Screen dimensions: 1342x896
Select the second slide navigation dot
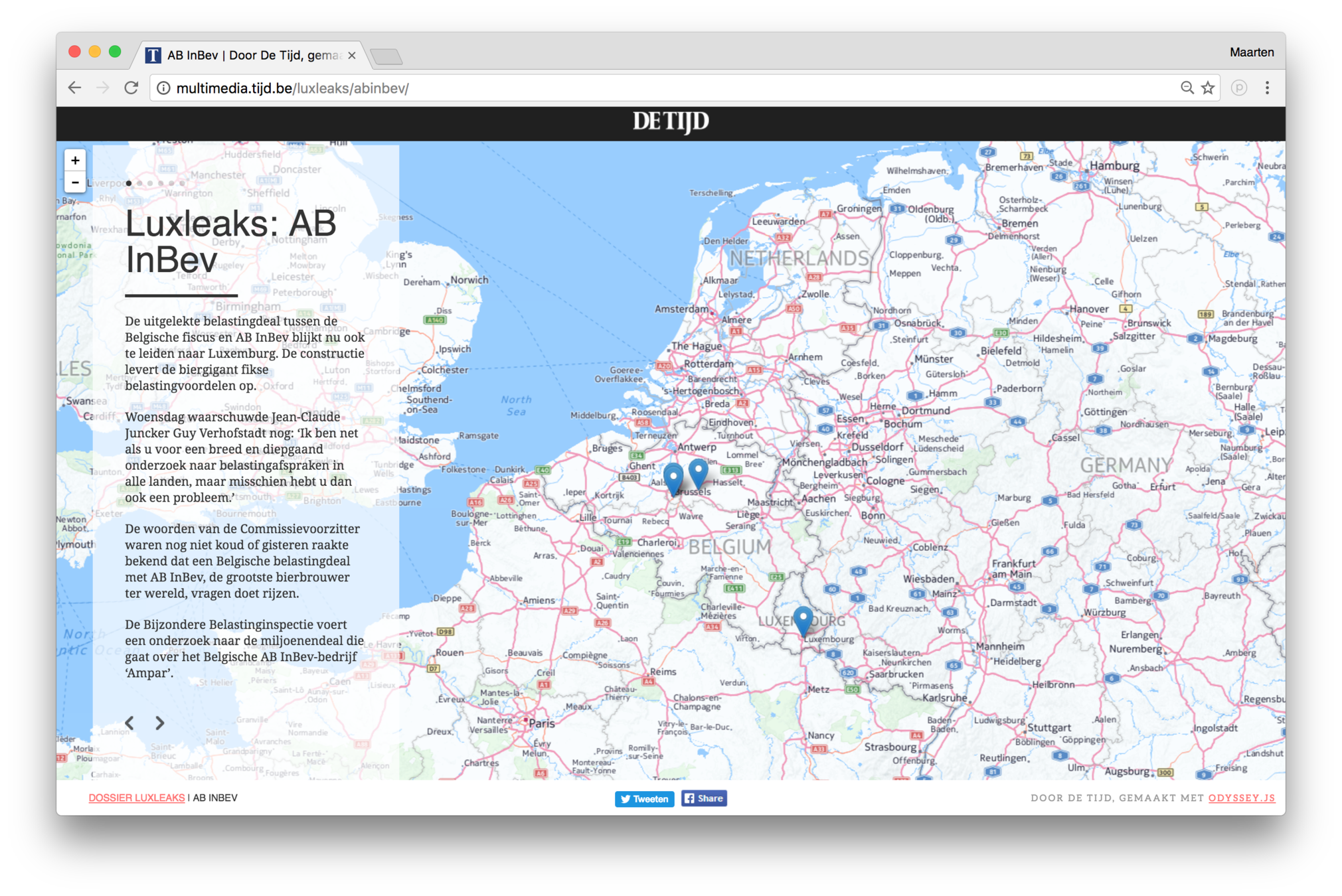coord(139,183)
